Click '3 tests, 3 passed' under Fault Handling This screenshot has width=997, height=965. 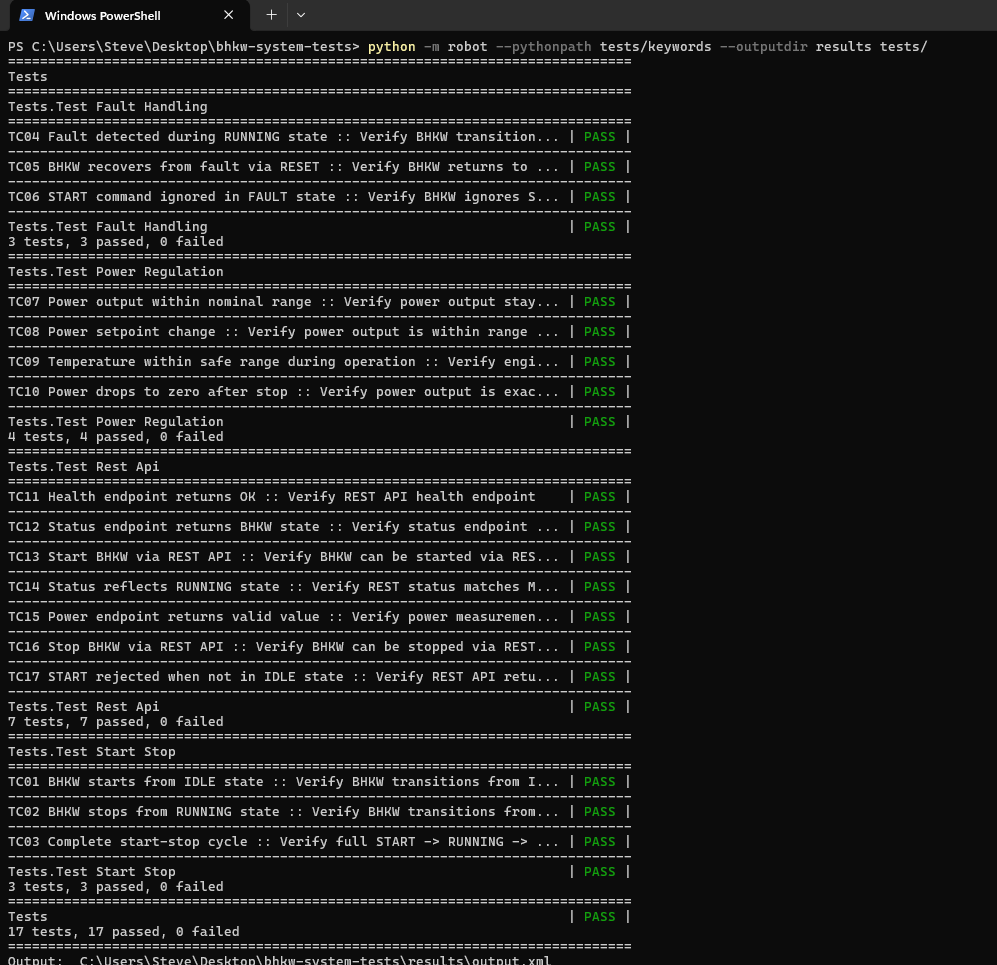[116, 242]
